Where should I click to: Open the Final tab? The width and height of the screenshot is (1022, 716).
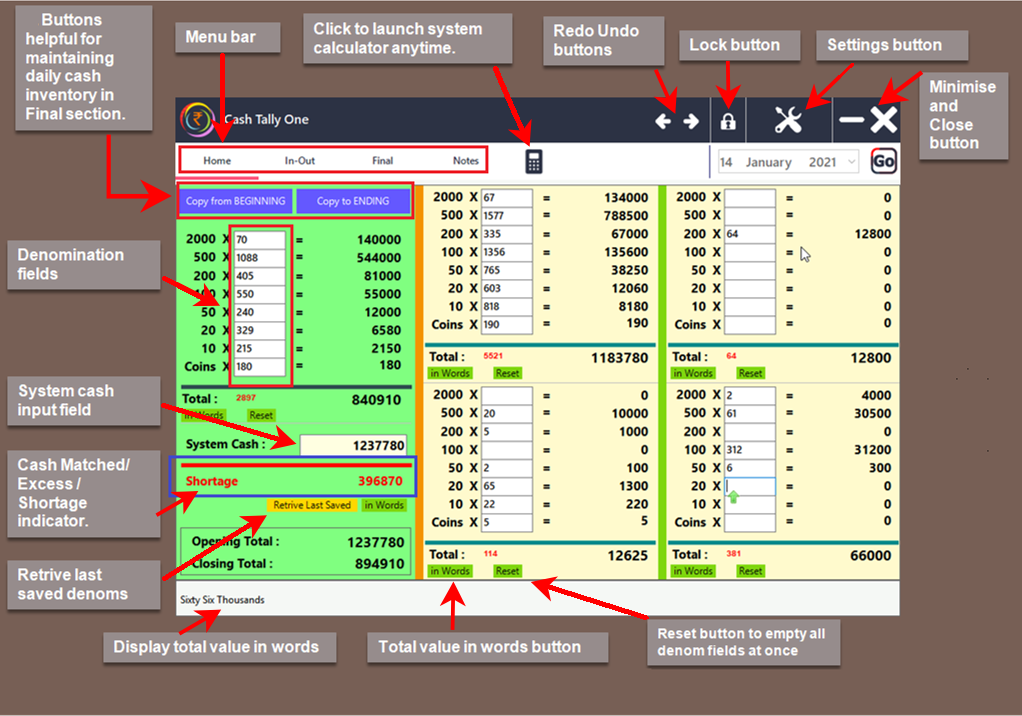pos(383,160)
